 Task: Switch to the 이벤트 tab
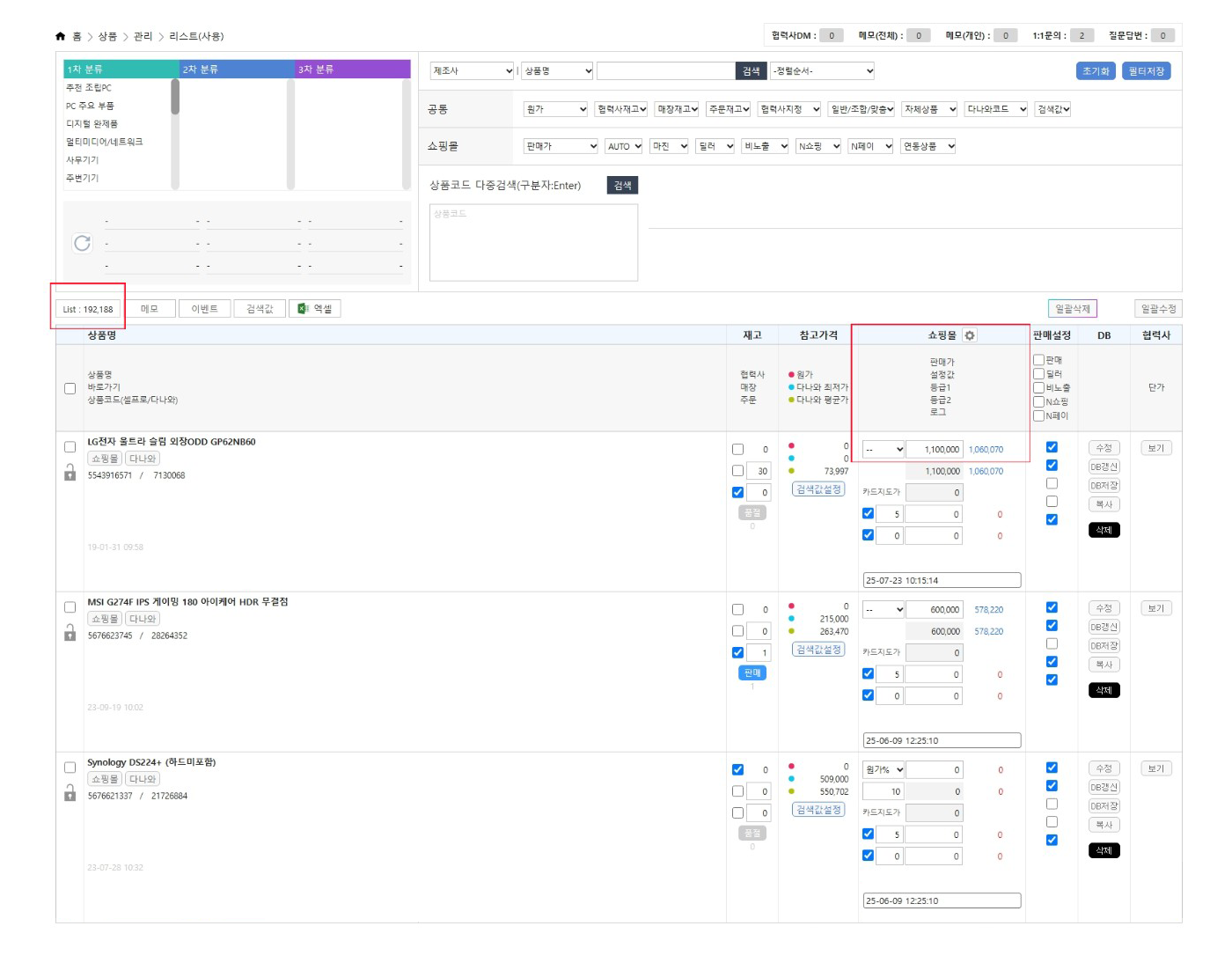204,309
